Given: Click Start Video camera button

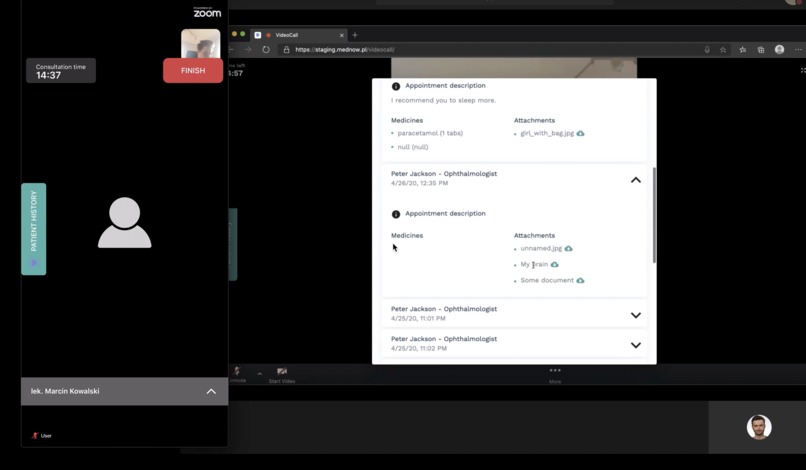Looking at the screenshot, I should pyautogui.click(x=282, y=374).
